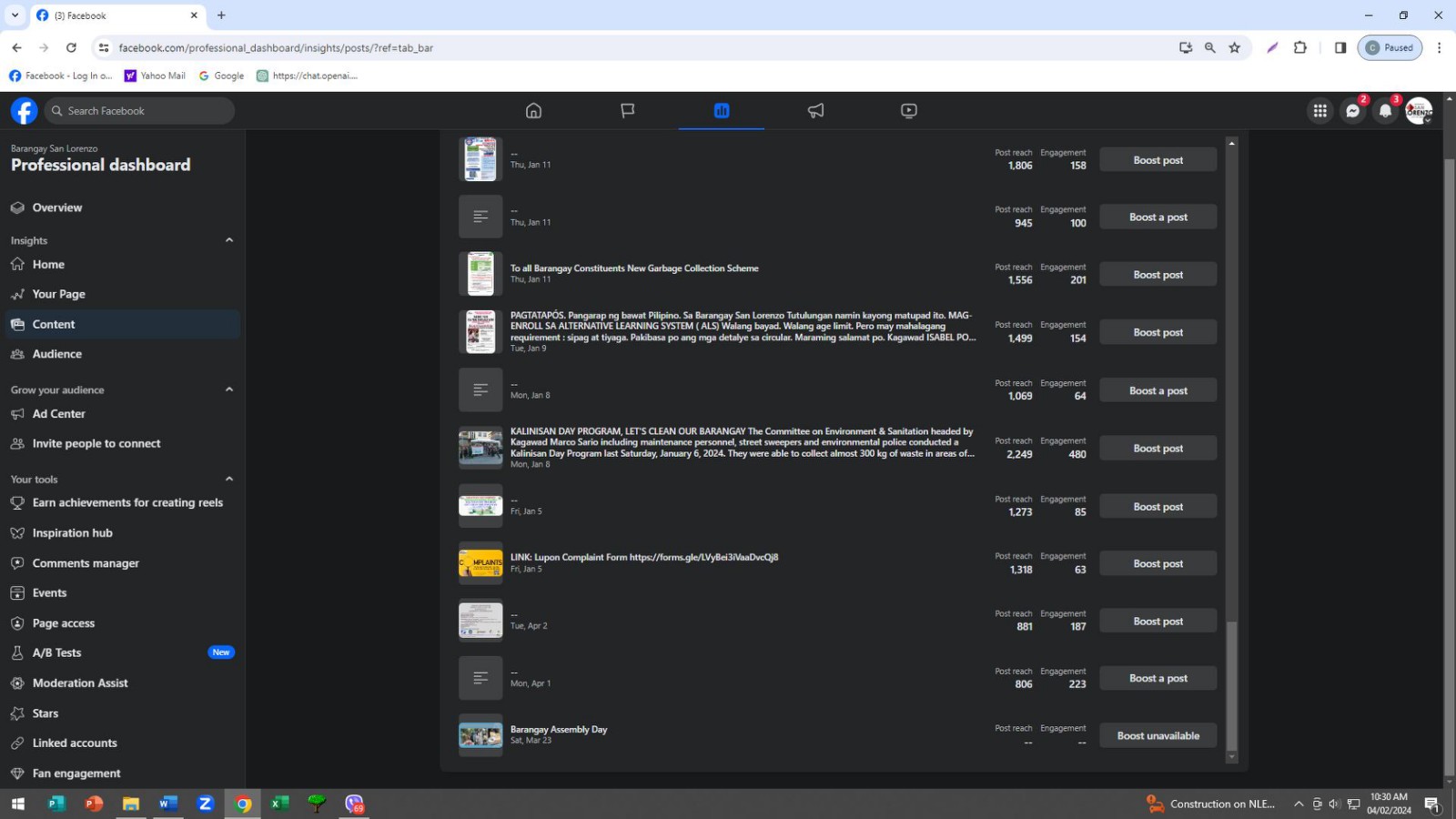Open Zoom from the taskbar
This screenshot has width=1456, height=819.
205,804
